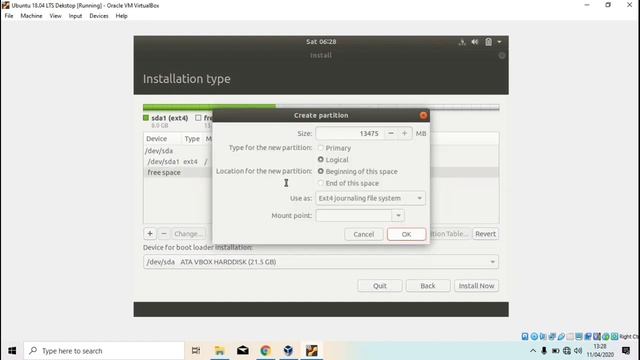Click the green partition usage bar

[209, 107]
